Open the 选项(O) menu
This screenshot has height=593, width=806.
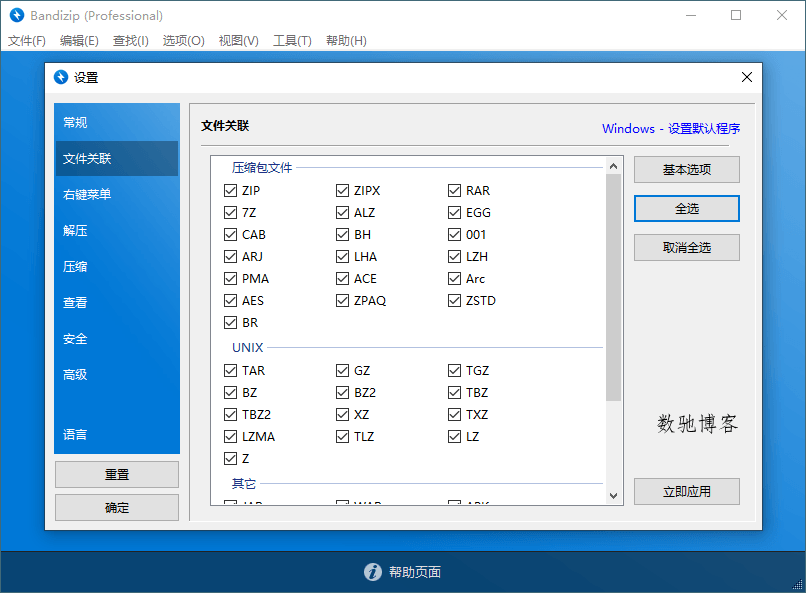[184, 41]
